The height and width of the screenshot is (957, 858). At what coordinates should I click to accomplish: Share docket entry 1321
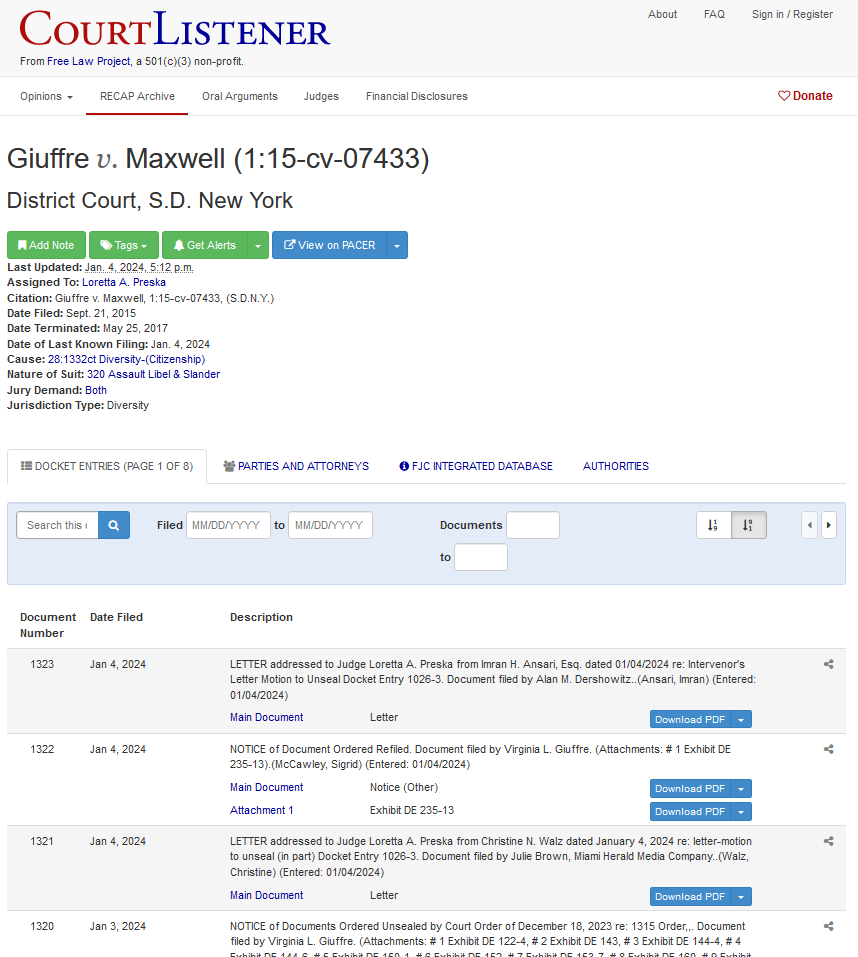pos(828,841)
